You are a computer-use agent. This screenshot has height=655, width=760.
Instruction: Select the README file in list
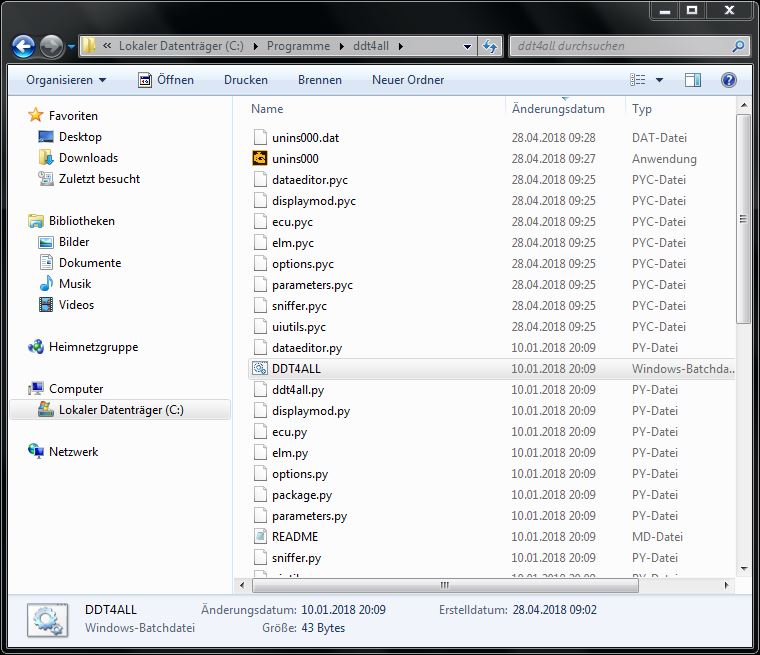pos(294,537)
